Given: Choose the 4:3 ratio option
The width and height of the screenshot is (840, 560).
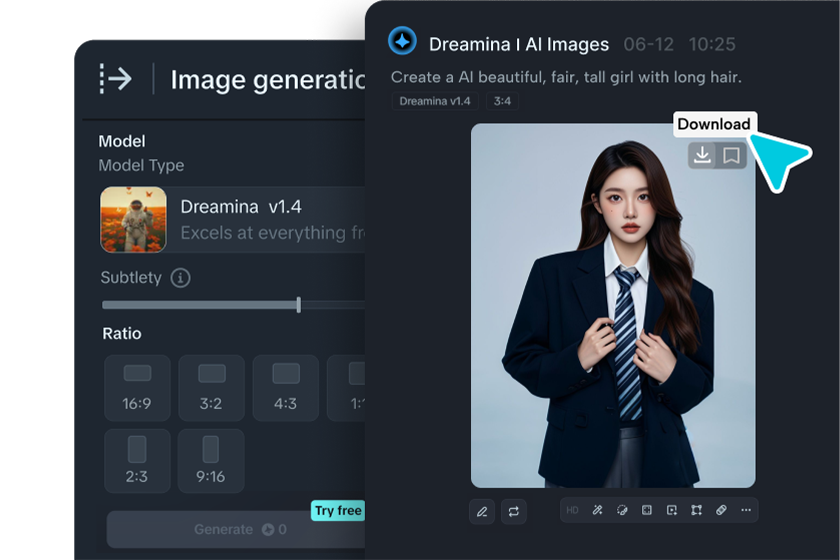Looking at the screenshot, I should (286, 388).
